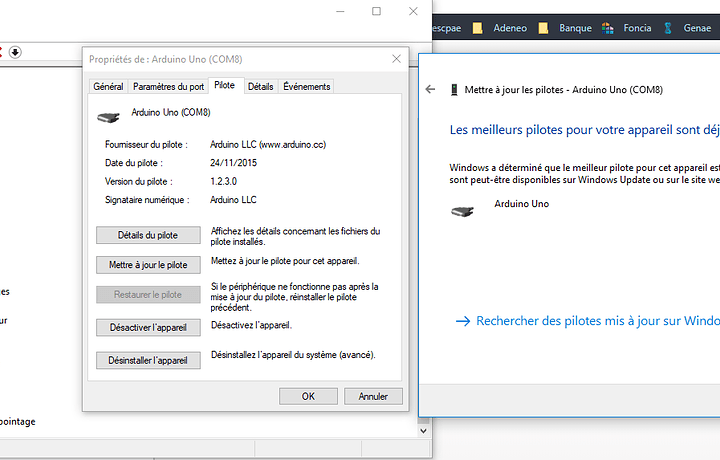Click the Restaurer le pilote button
This screenshot has width=720, height=460.
(148, 295)
